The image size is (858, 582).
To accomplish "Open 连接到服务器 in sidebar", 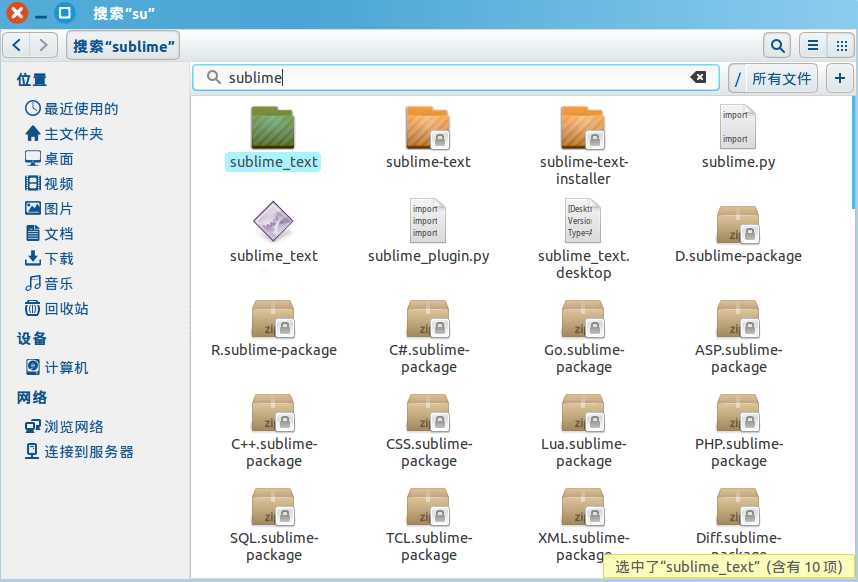I will [x=79, y=451].
